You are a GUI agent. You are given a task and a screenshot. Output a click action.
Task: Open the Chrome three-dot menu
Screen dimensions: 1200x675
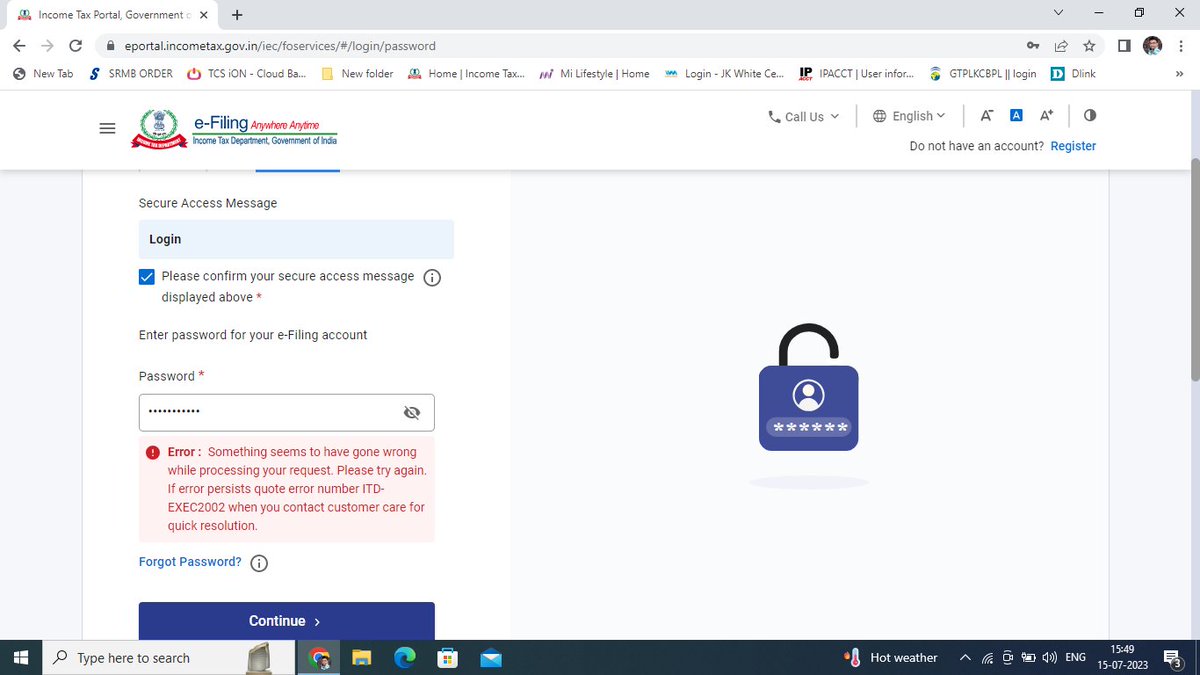click(x=1181, y=46)
